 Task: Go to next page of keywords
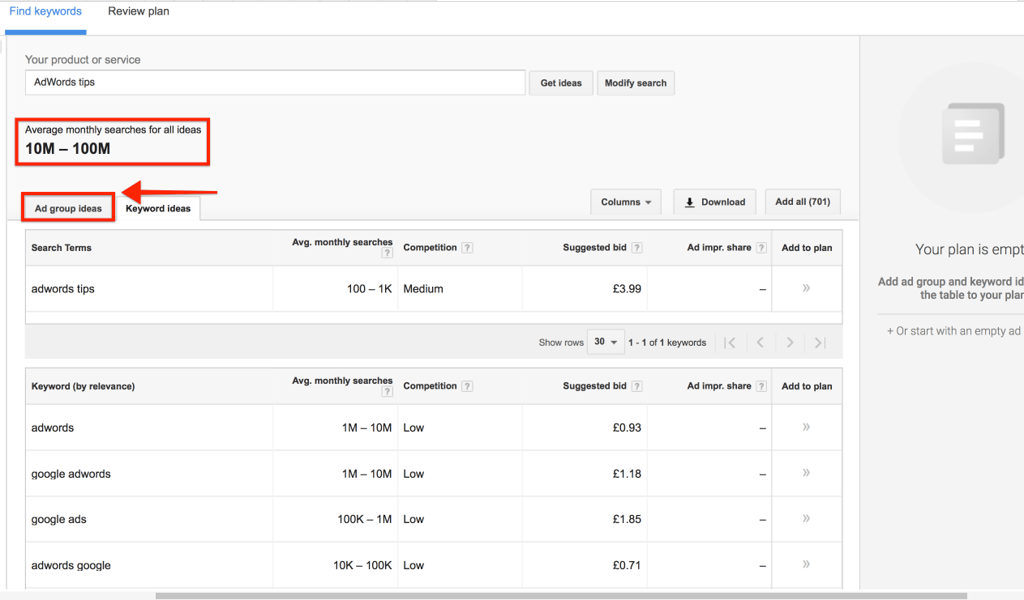click(790, 343)
